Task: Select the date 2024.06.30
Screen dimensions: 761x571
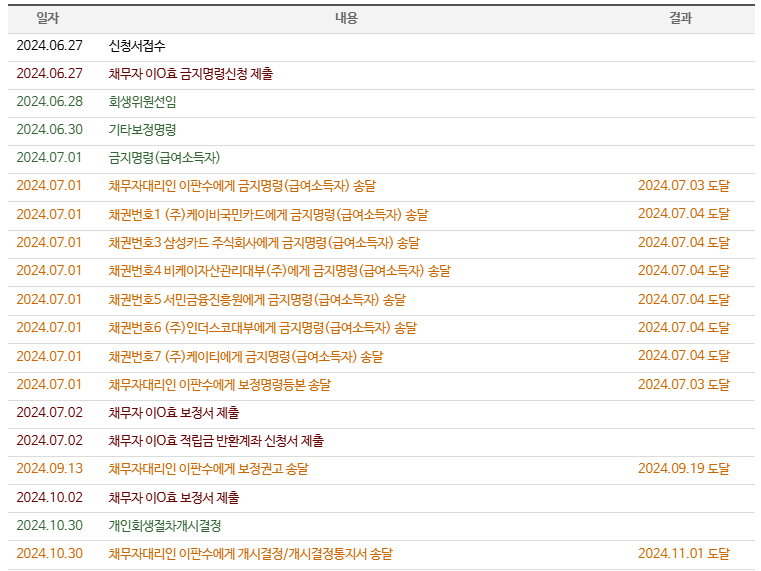Action: pyautogui.click(x=50, y=130)
